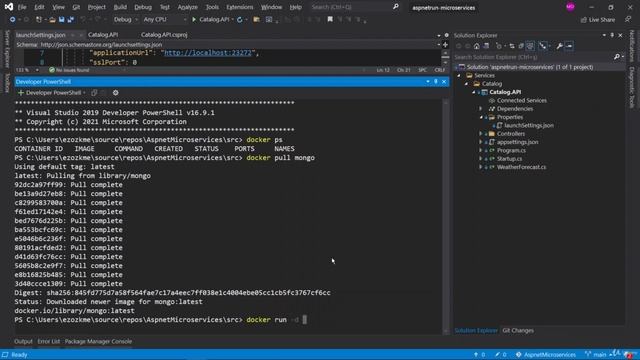Click the navigate backward button in the toolbar
Viewport: 640px width, 360px height.
13,20
